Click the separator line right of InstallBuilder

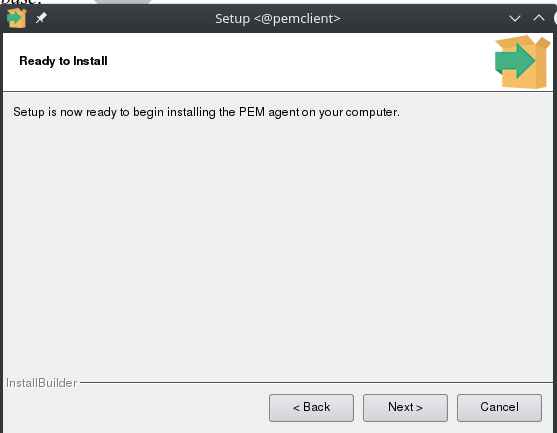(x=316, y=383)
